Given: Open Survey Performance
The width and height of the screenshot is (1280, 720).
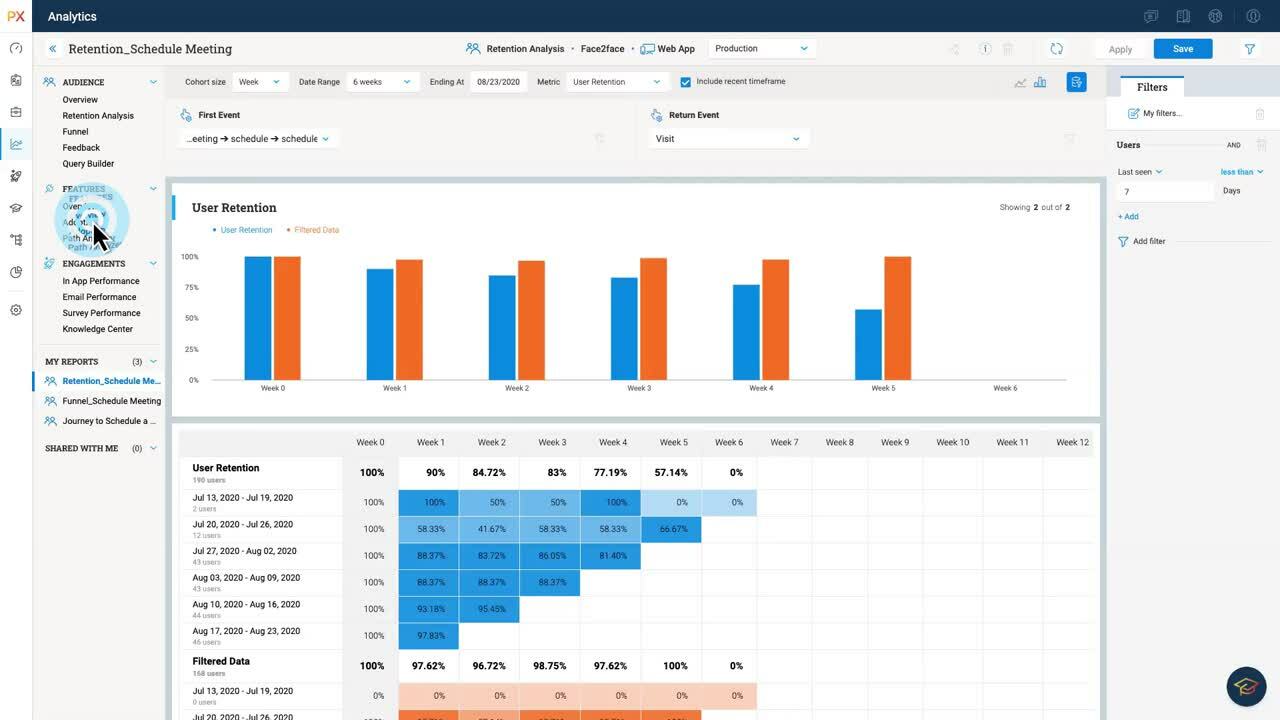Looking at the screenshot, I should point(101,313).
